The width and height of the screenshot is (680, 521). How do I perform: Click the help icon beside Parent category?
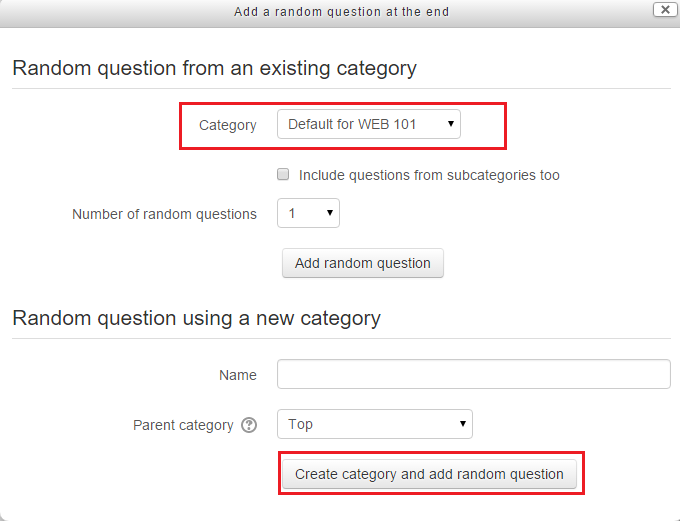point(249,425)
